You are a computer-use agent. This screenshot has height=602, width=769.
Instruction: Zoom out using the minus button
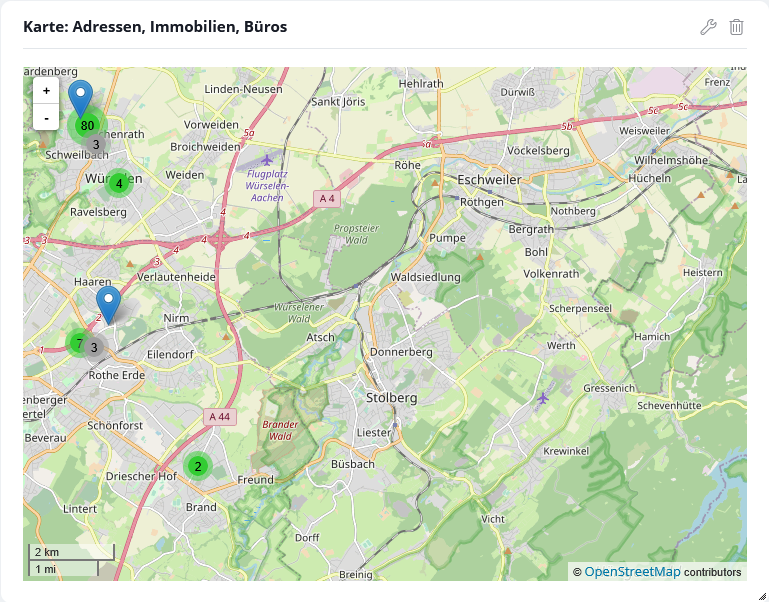(46, 116)
